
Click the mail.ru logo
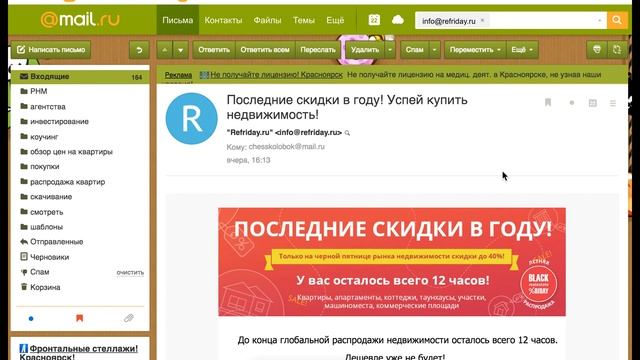(x=80, y=19)
